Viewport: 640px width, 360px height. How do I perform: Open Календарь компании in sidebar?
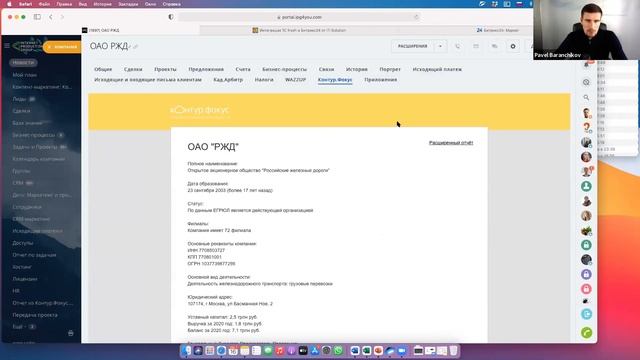[38, 159]
